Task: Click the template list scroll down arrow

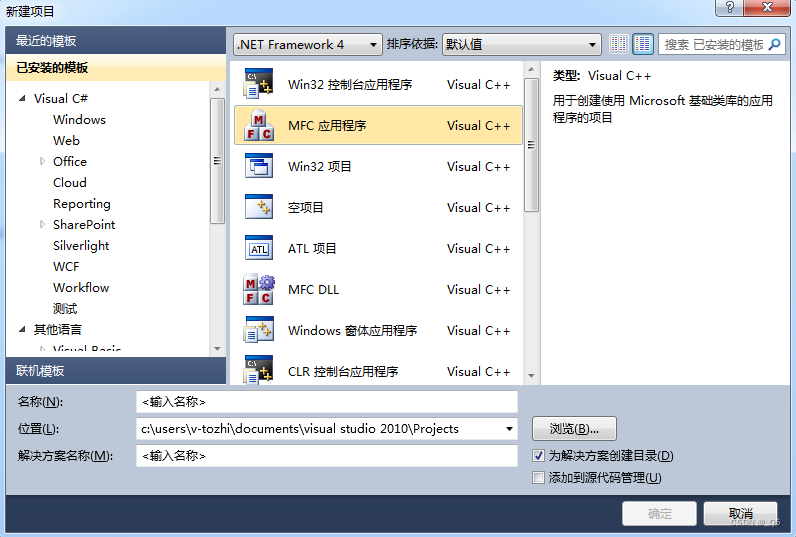Action: tap(531, 376)
